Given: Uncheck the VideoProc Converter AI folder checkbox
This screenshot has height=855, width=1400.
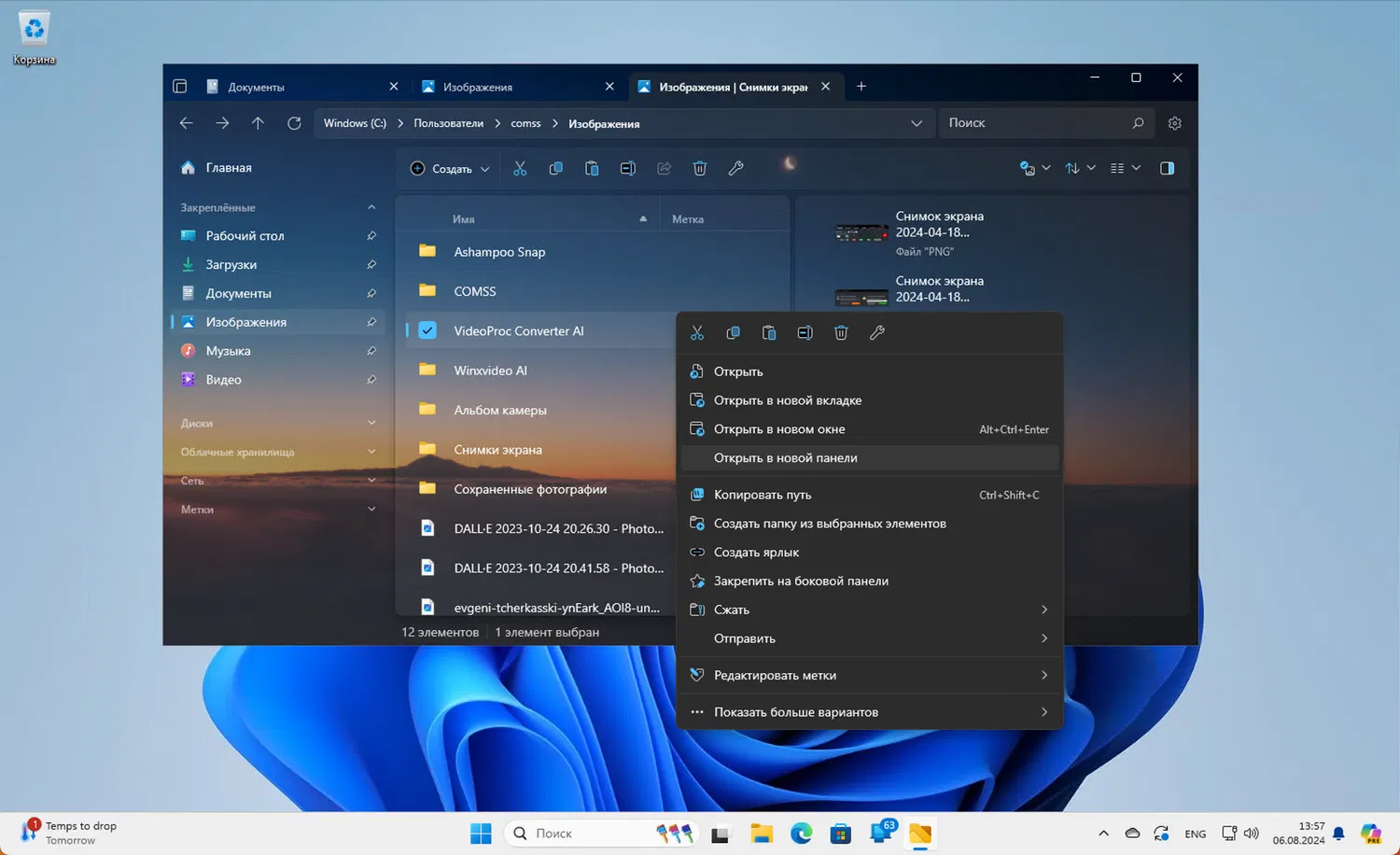Looking at the screenshot, I should click(427, 330).
